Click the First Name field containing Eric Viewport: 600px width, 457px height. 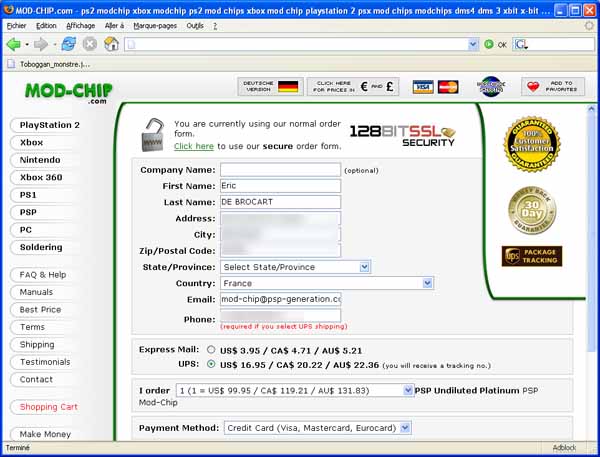point(280,186)
